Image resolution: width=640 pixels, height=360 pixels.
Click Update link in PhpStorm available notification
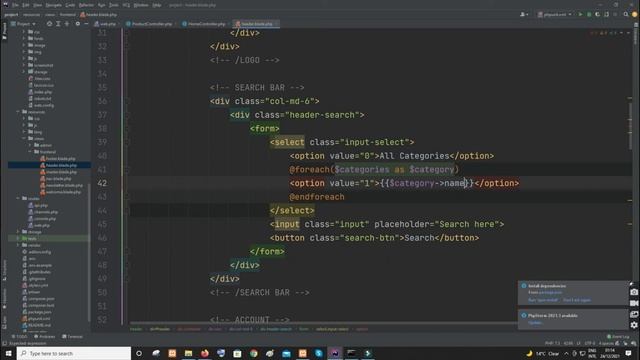pyautogui.click(x=535, y=322)
